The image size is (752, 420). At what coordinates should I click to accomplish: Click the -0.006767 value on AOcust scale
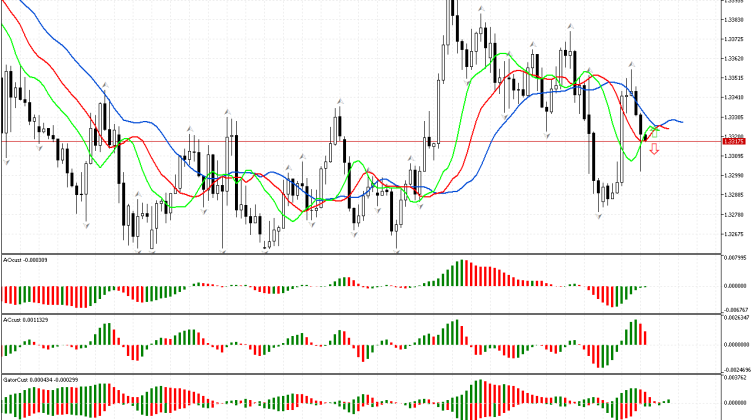[735, 310]
